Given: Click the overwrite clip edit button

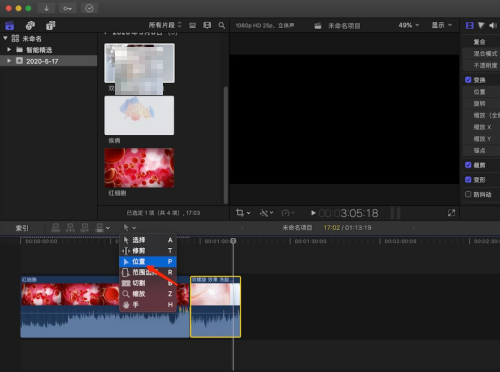Looking at the screenshot, I should click(100, 228).
